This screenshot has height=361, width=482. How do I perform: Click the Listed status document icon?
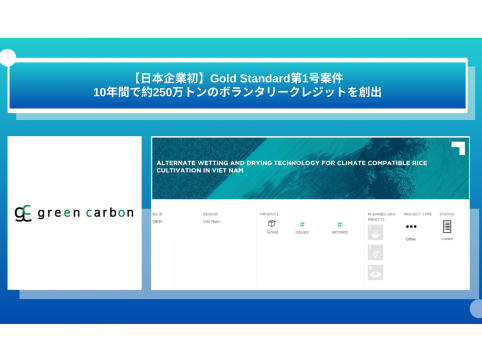(447, 226)
